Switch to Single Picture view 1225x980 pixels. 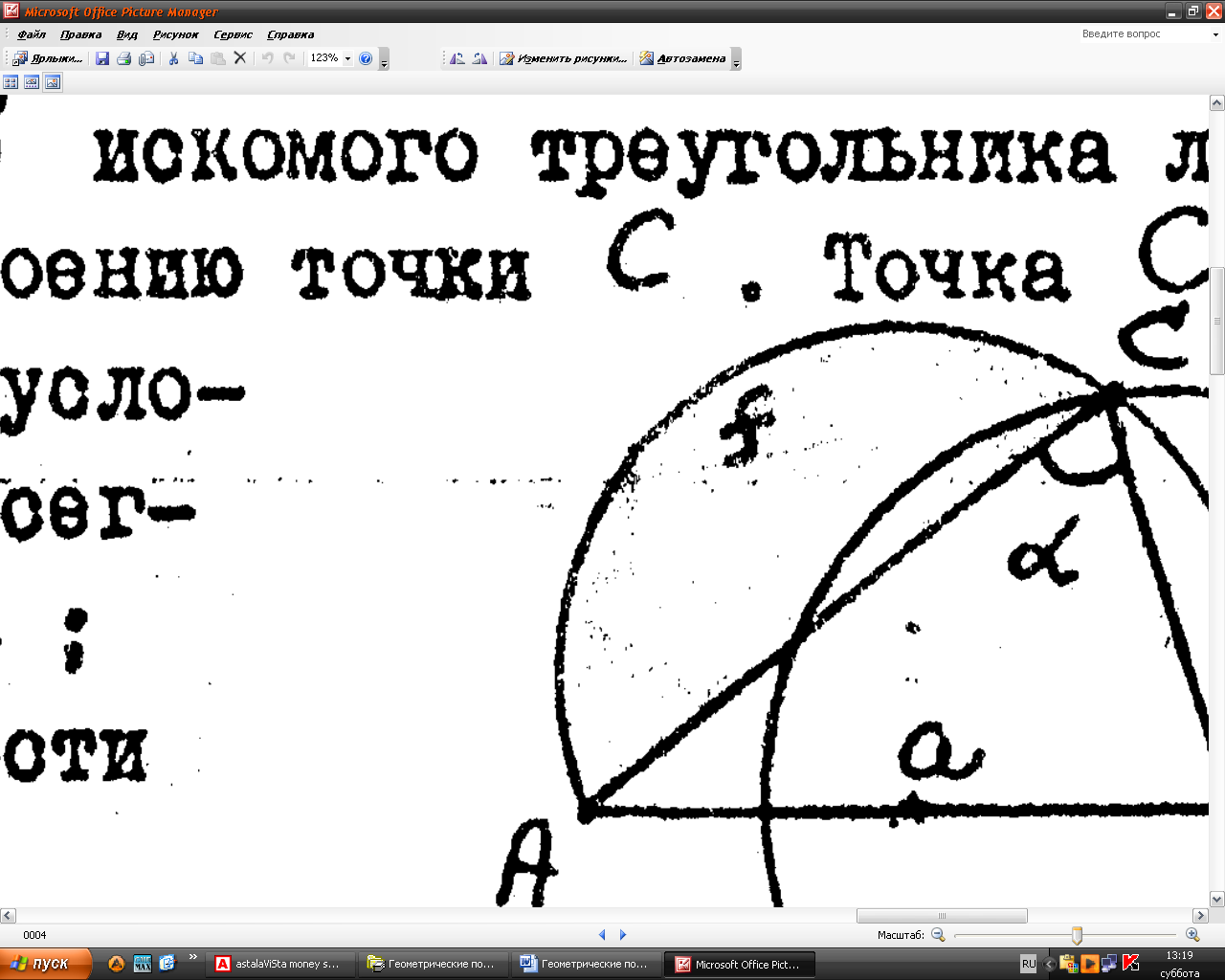(53, 83)
